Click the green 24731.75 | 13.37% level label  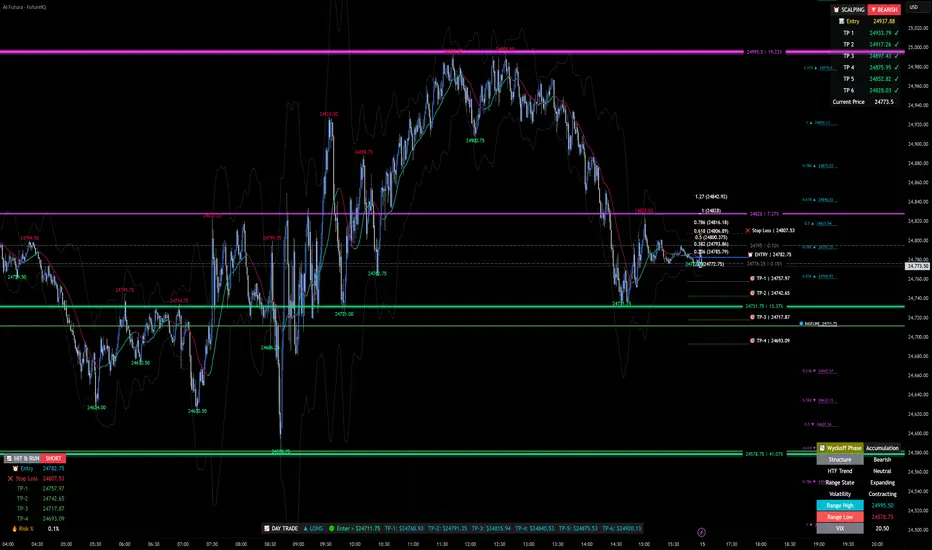764,306
